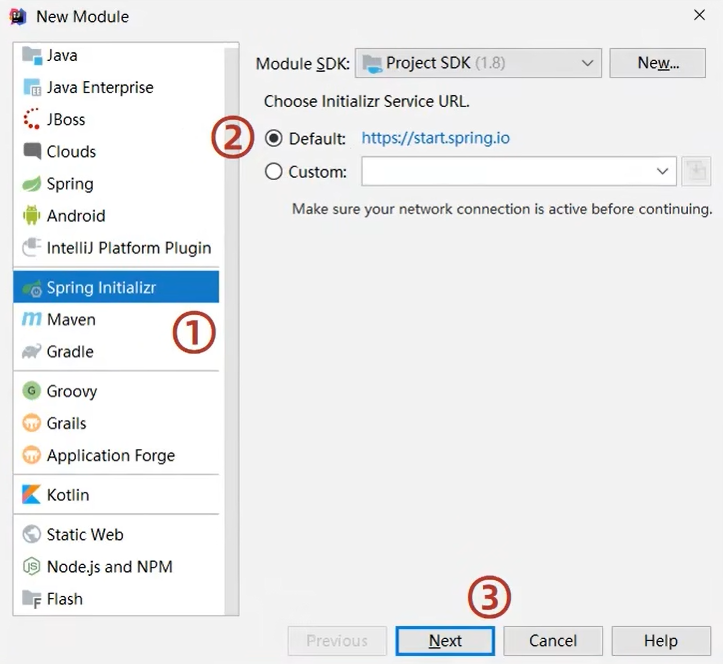Open the Module SDK dropdown

pyautogui.click(x=478, y=63)
